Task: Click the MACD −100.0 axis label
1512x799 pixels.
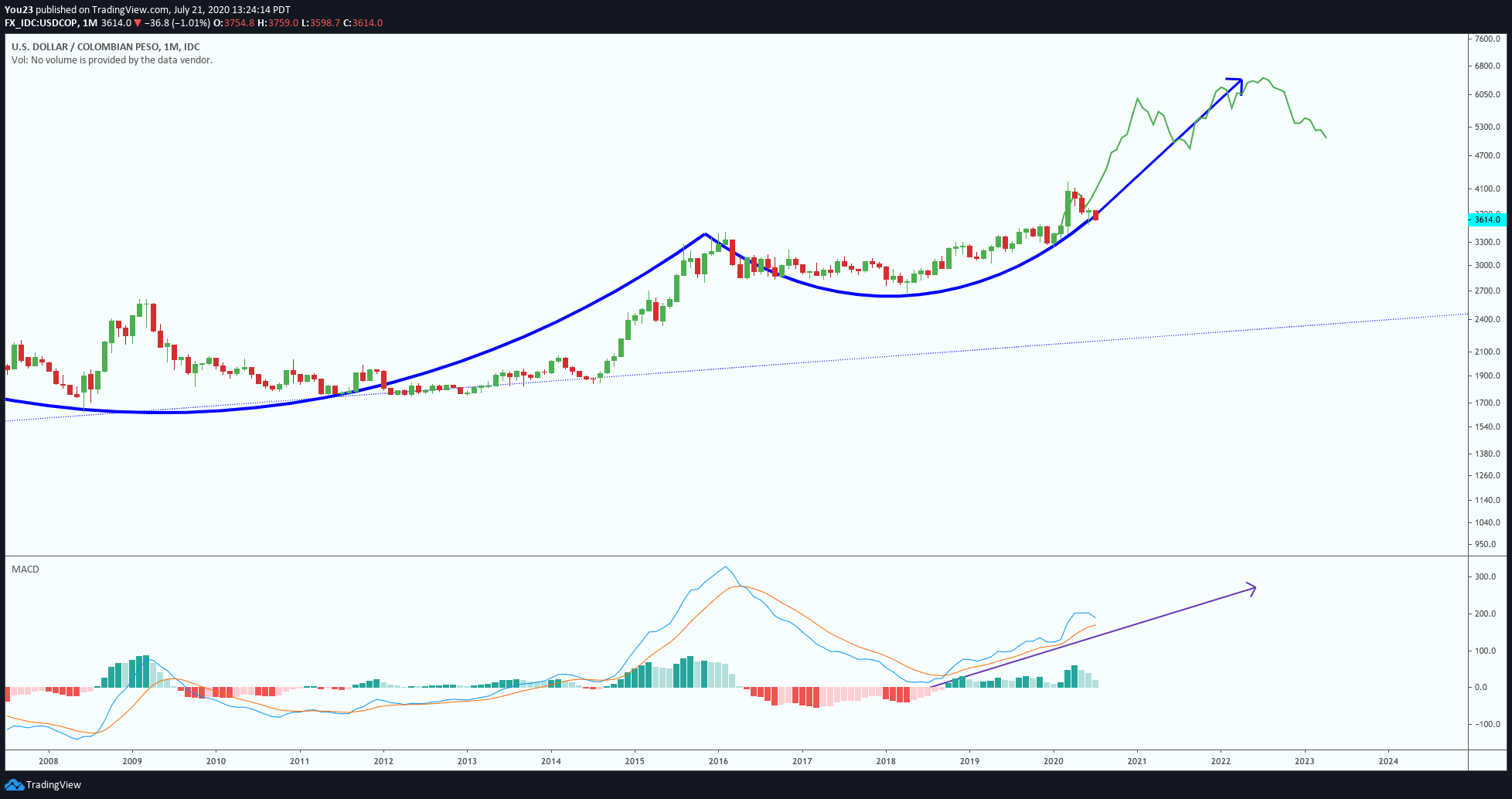Action: pos(1487,725)
